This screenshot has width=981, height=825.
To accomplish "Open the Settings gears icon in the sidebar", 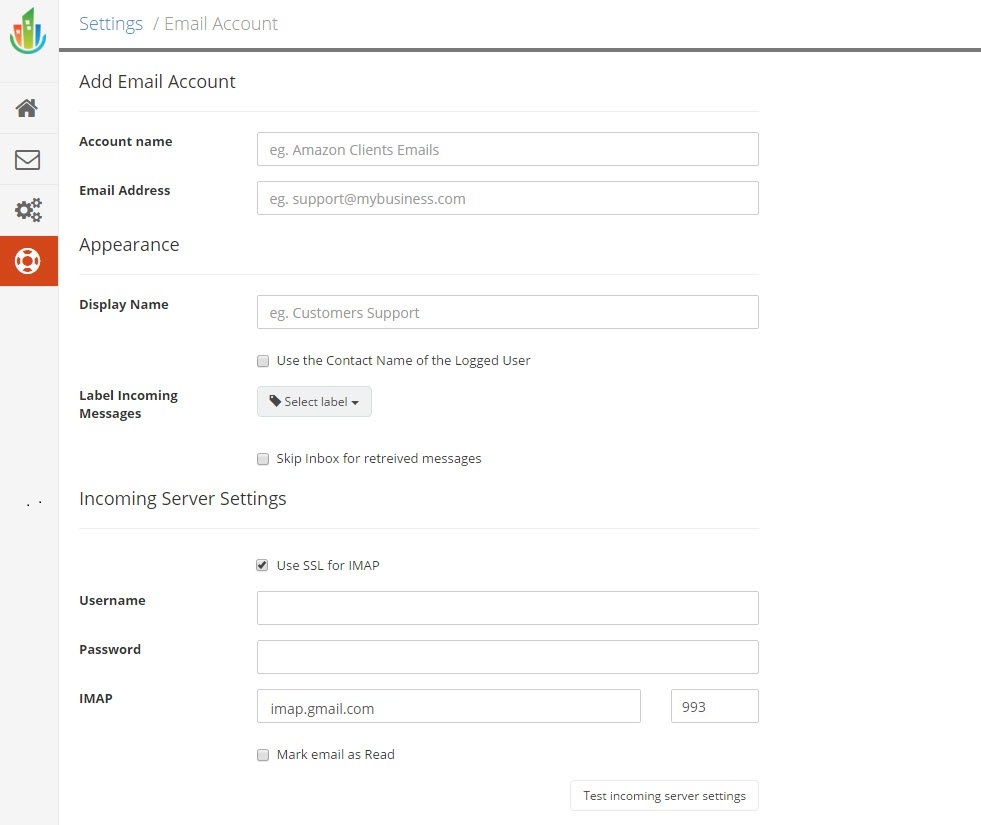I will (28, 210).
